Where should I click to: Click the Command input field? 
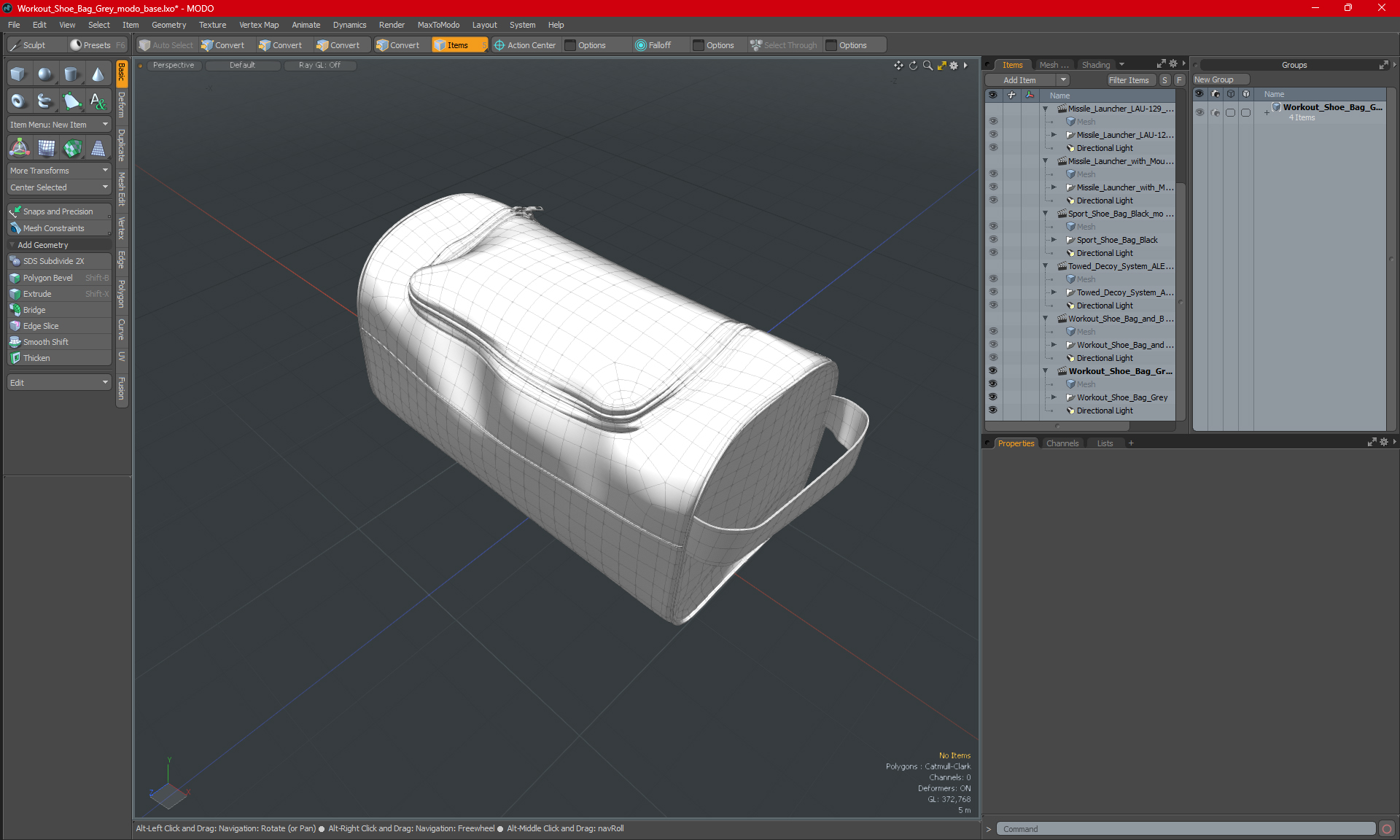coord(1185,829)
